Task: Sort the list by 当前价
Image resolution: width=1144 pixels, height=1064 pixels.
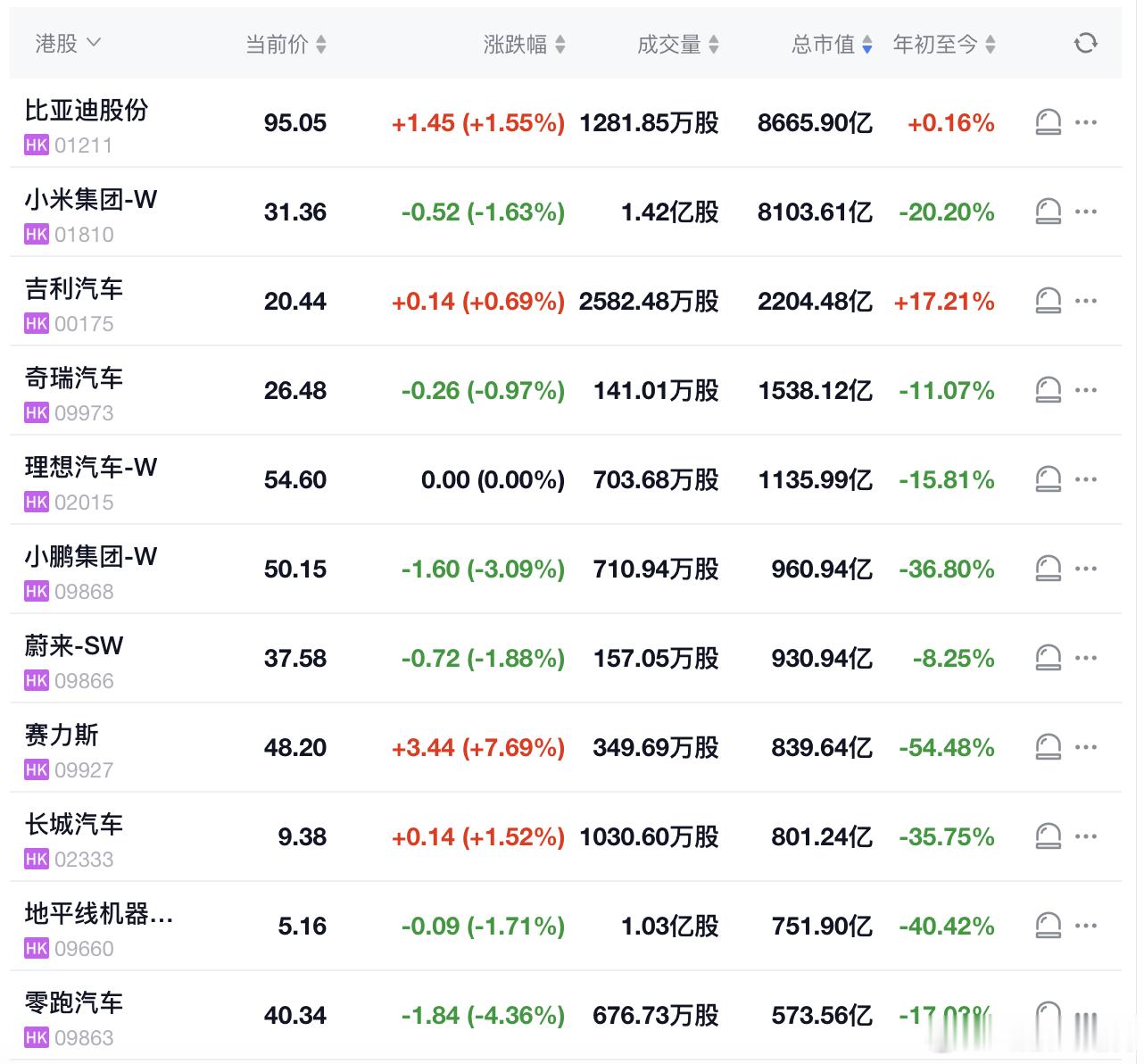Action: click(286, 44)
